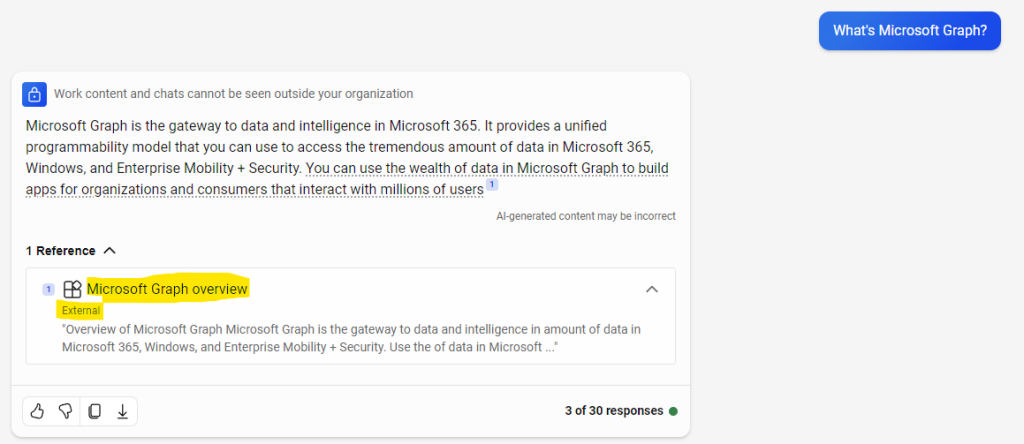Click the app icon beside Microsoft Graph overview
This screenshot has width=1024, height=444.
click(72, 289)
